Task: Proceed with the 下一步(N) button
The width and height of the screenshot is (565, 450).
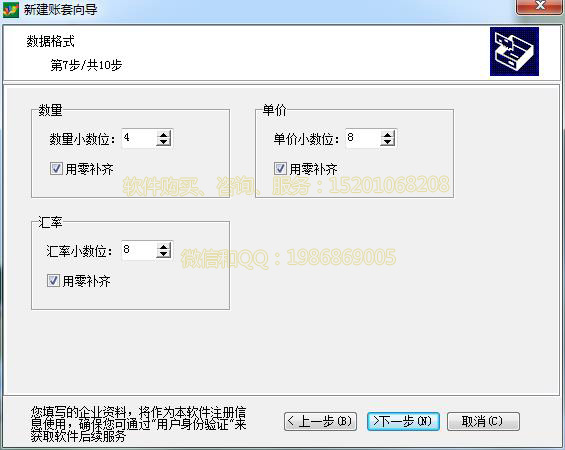Action: click(403, 422)
